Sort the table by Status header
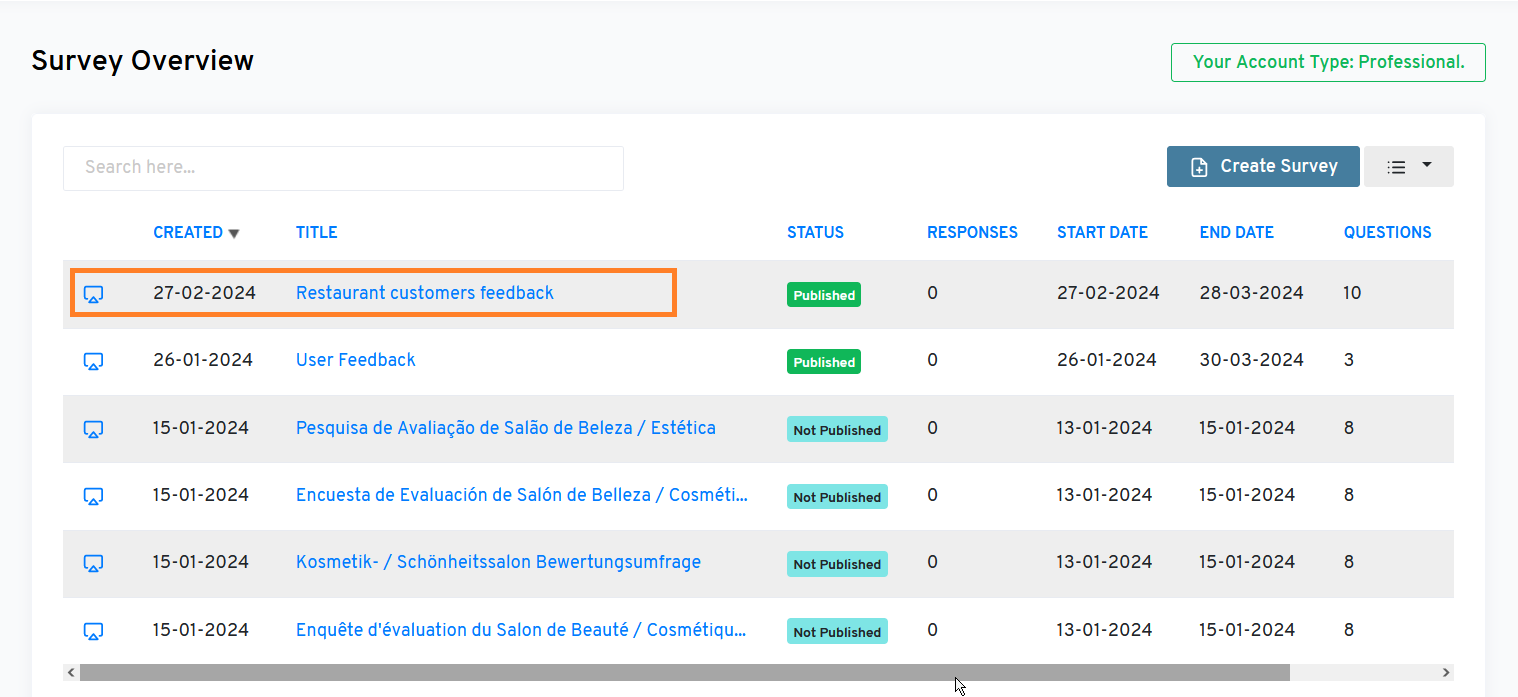The height and width of the screenshot is (697, 1518). point(815,233)
